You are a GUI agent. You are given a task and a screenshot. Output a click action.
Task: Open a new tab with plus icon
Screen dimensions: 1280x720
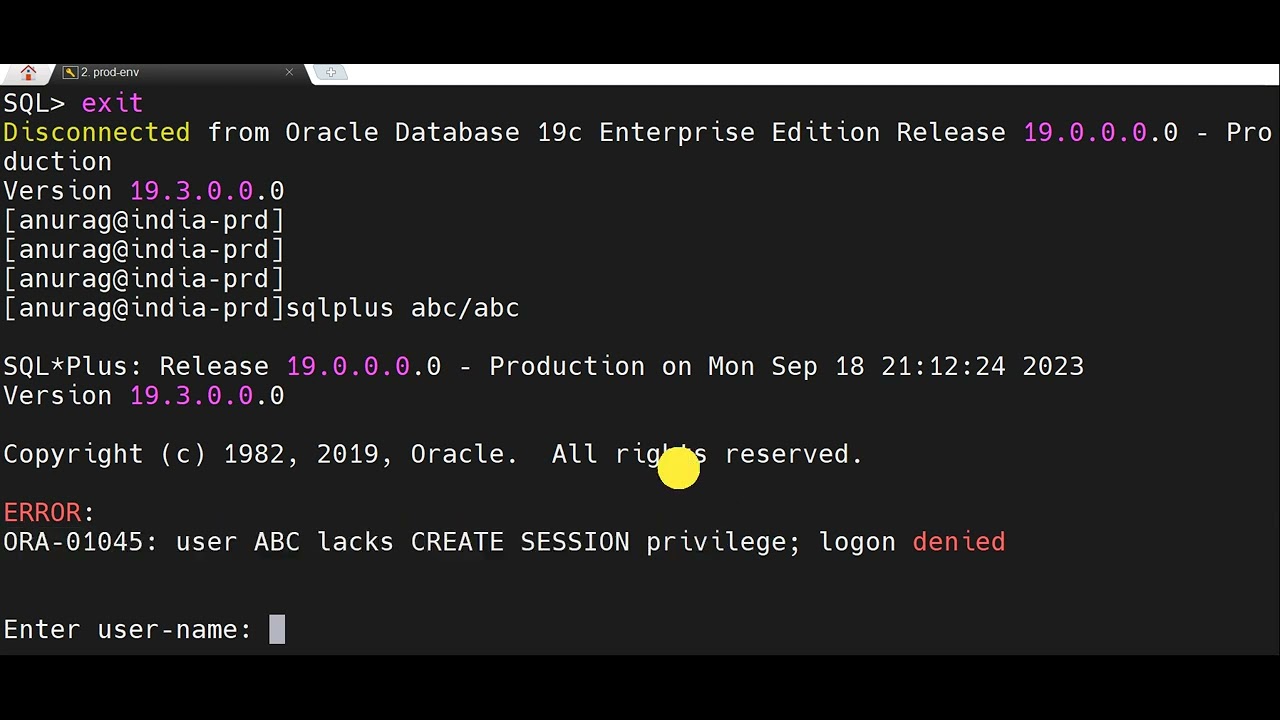point(331,72)
